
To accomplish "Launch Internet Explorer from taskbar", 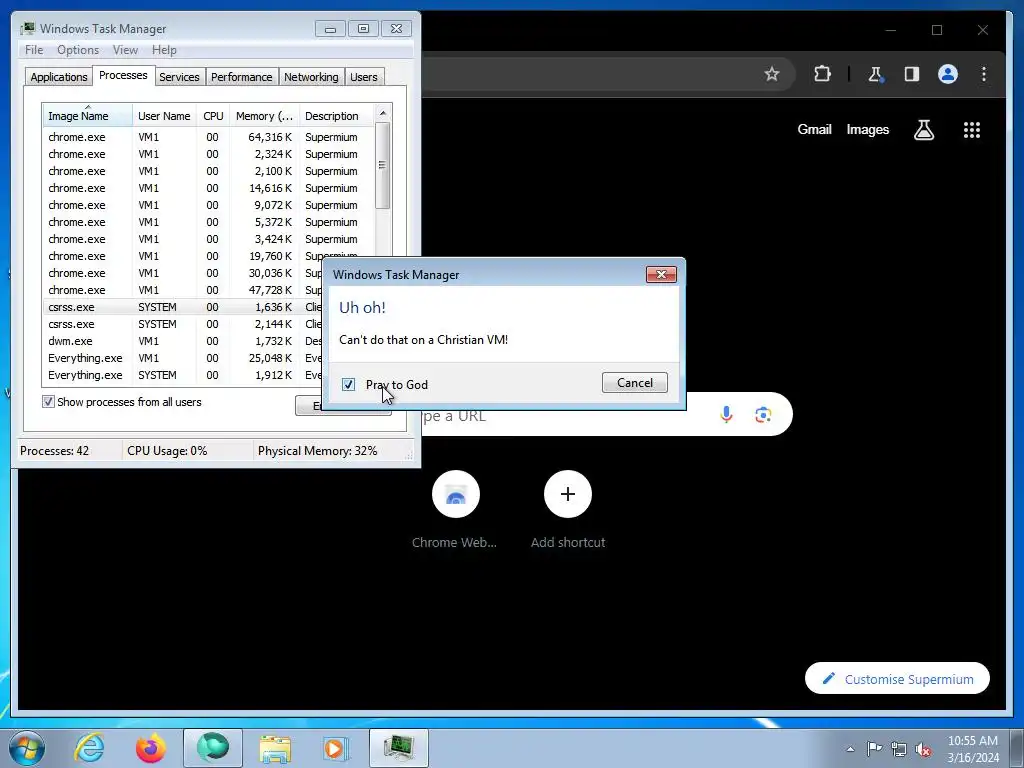I will tap(89, 748).
